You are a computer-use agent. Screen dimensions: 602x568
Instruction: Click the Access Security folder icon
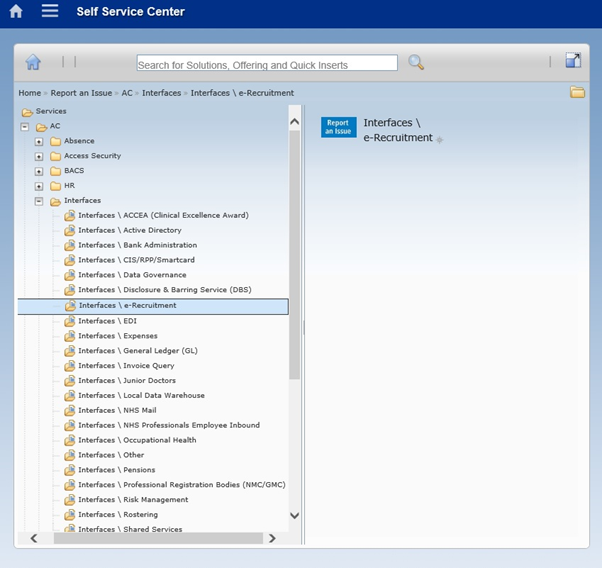(x=56, y=156)
